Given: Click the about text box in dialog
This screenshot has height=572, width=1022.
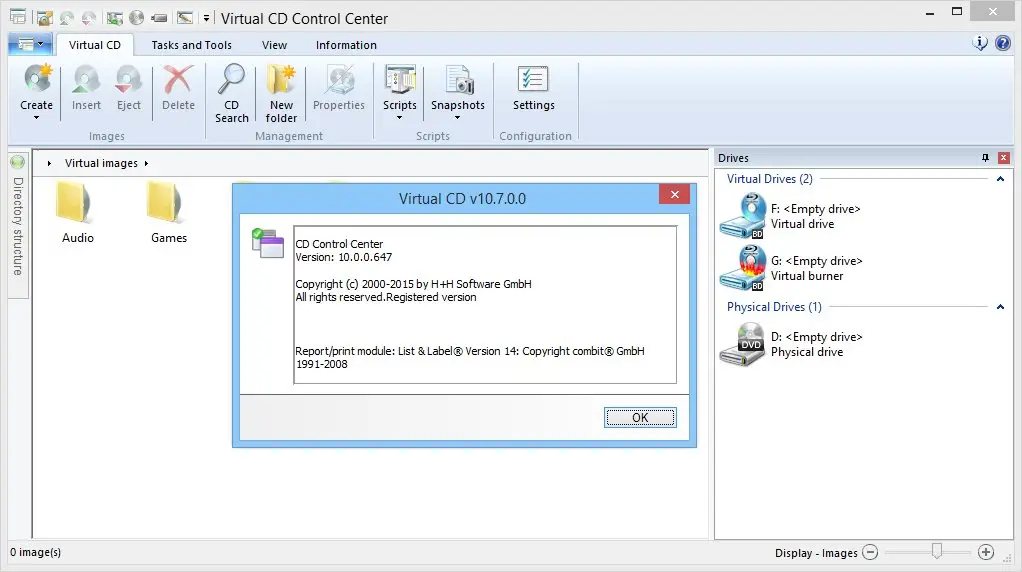Looking at the screenshot, I should pyautogui.click(x=485, y=304).
